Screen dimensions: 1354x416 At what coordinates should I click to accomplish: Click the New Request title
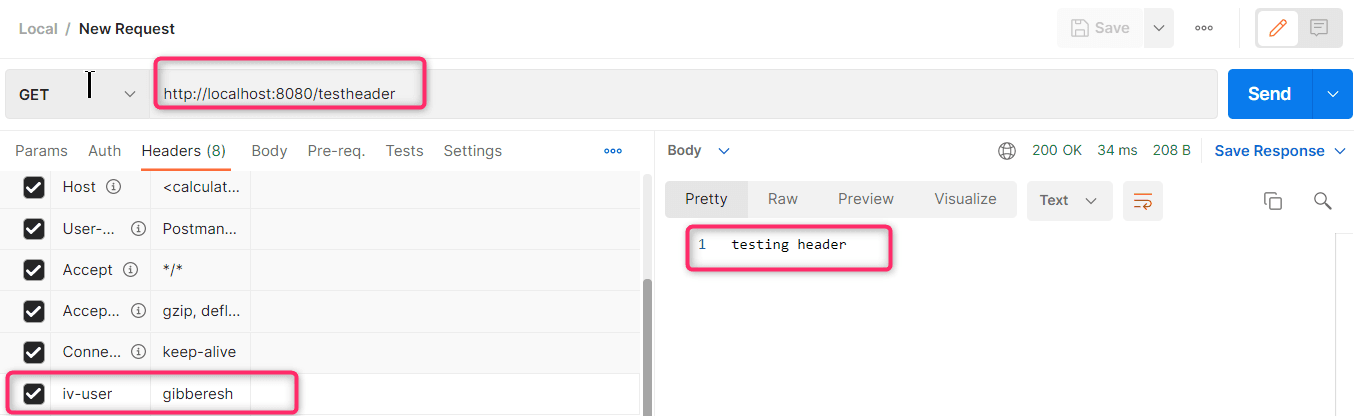[127, 28]
